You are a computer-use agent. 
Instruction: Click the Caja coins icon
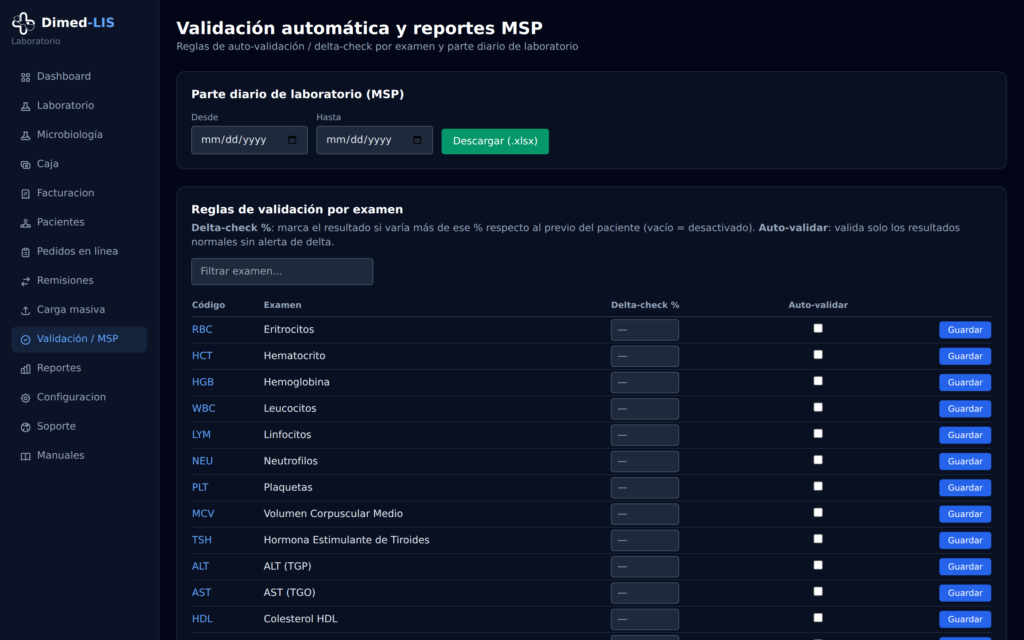point(25,165)
